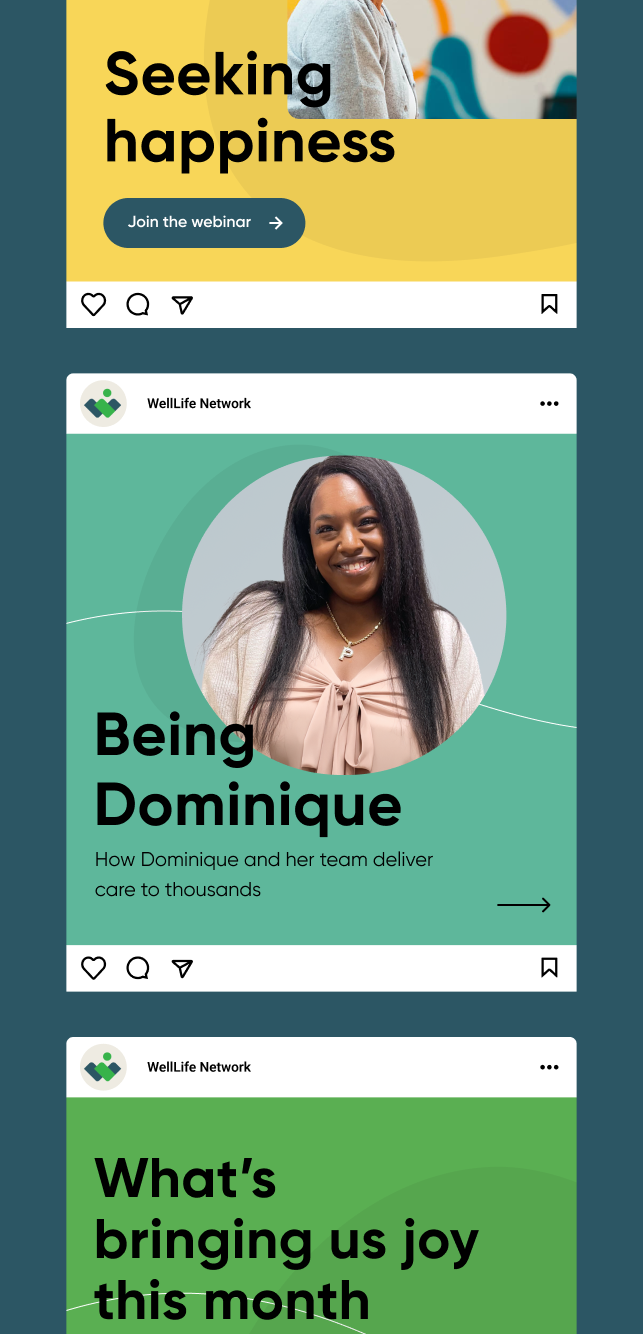Select the photo on the Seeking happiness post

(x=432, y=60)
